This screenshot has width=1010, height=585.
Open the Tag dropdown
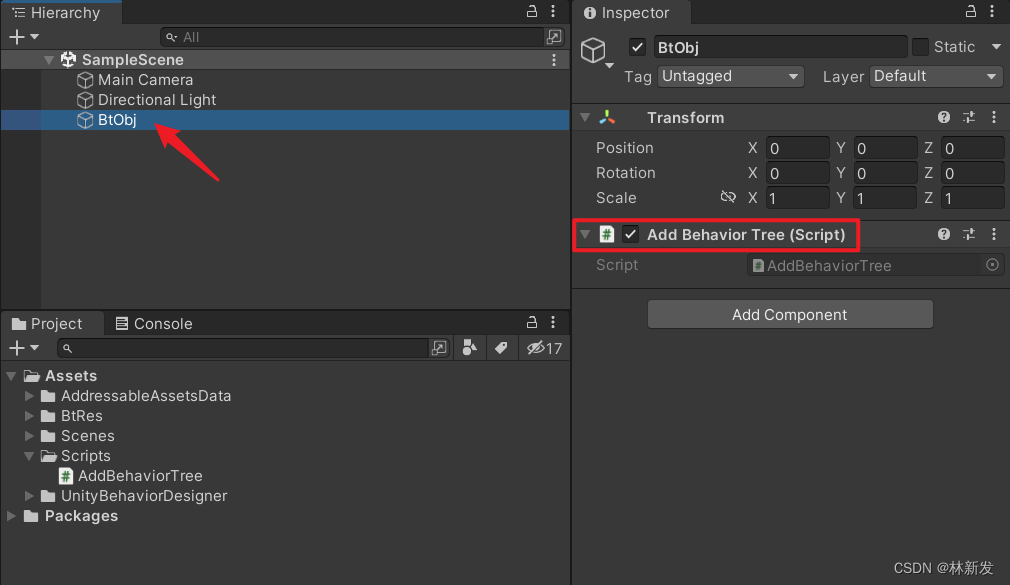pos(730,77)
